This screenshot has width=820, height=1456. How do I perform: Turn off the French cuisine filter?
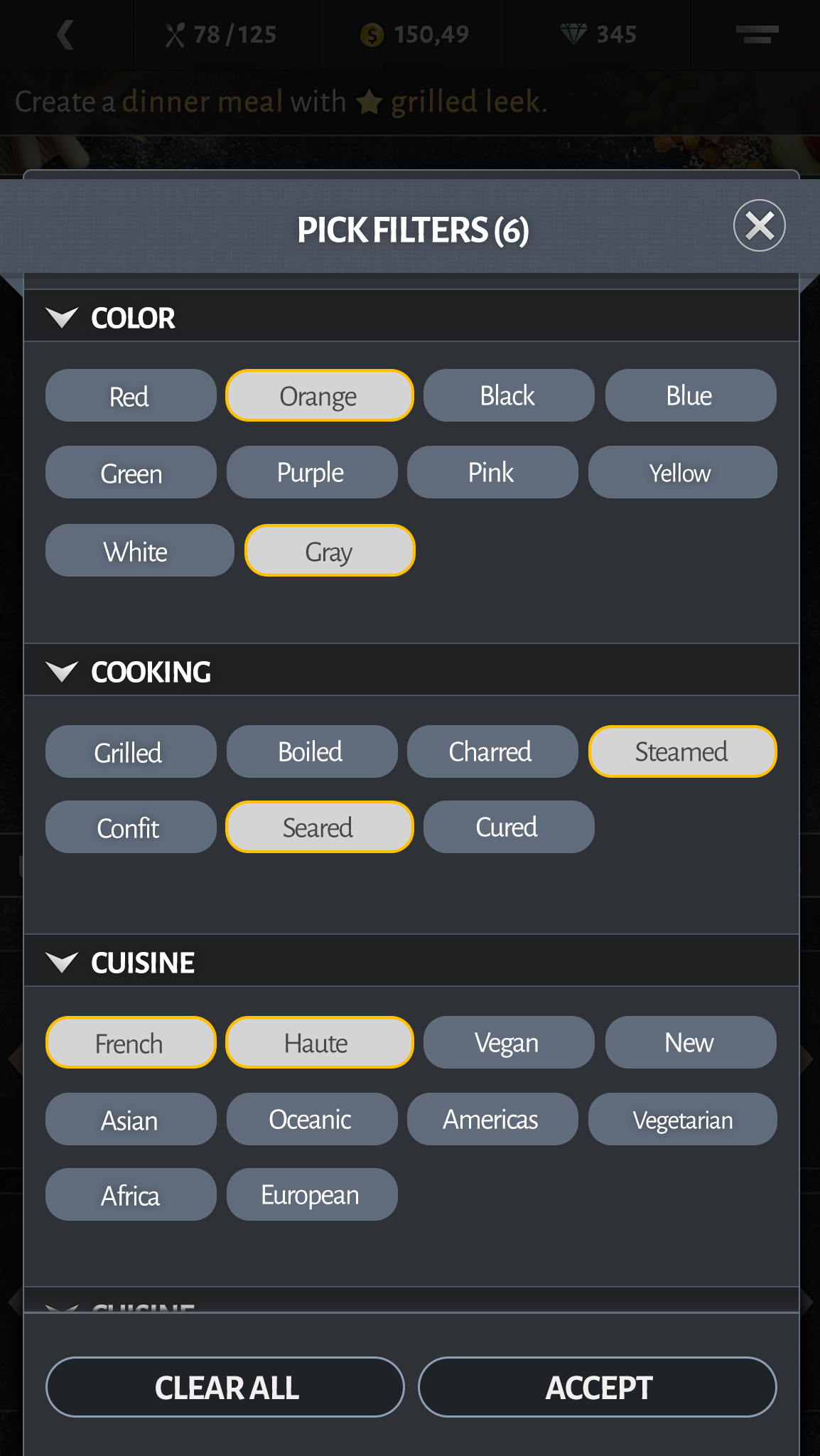(x=130, y=1043)
